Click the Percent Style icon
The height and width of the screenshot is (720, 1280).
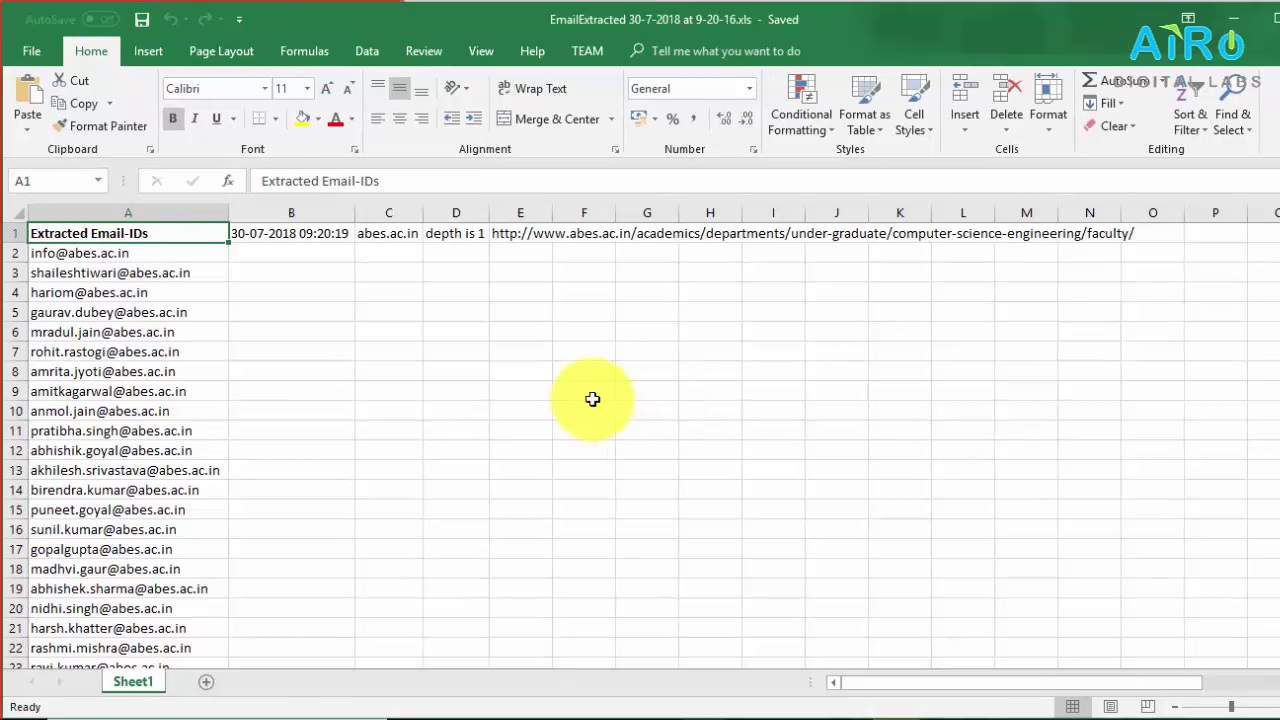coord(672,119)
